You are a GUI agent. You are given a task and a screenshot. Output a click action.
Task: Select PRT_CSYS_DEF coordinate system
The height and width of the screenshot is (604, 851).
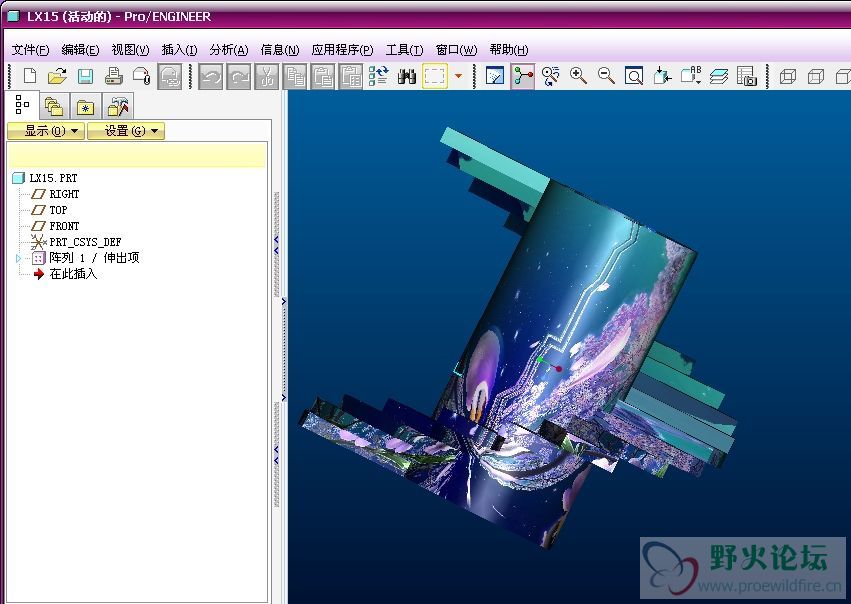click(85, 242)
